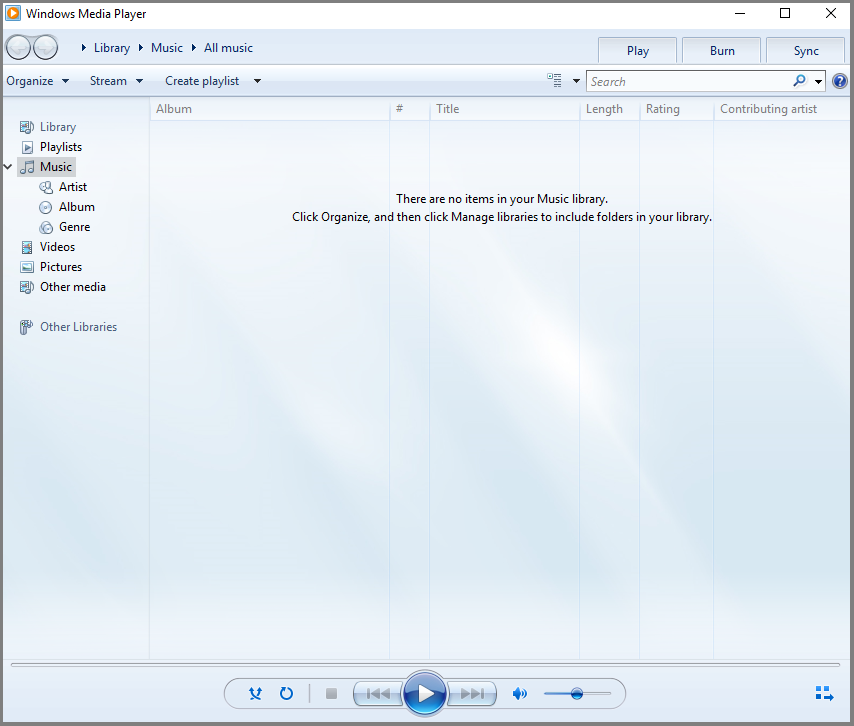Sort by the Album column header
This screenshot has width=854, height=726.
coord(270,109)
